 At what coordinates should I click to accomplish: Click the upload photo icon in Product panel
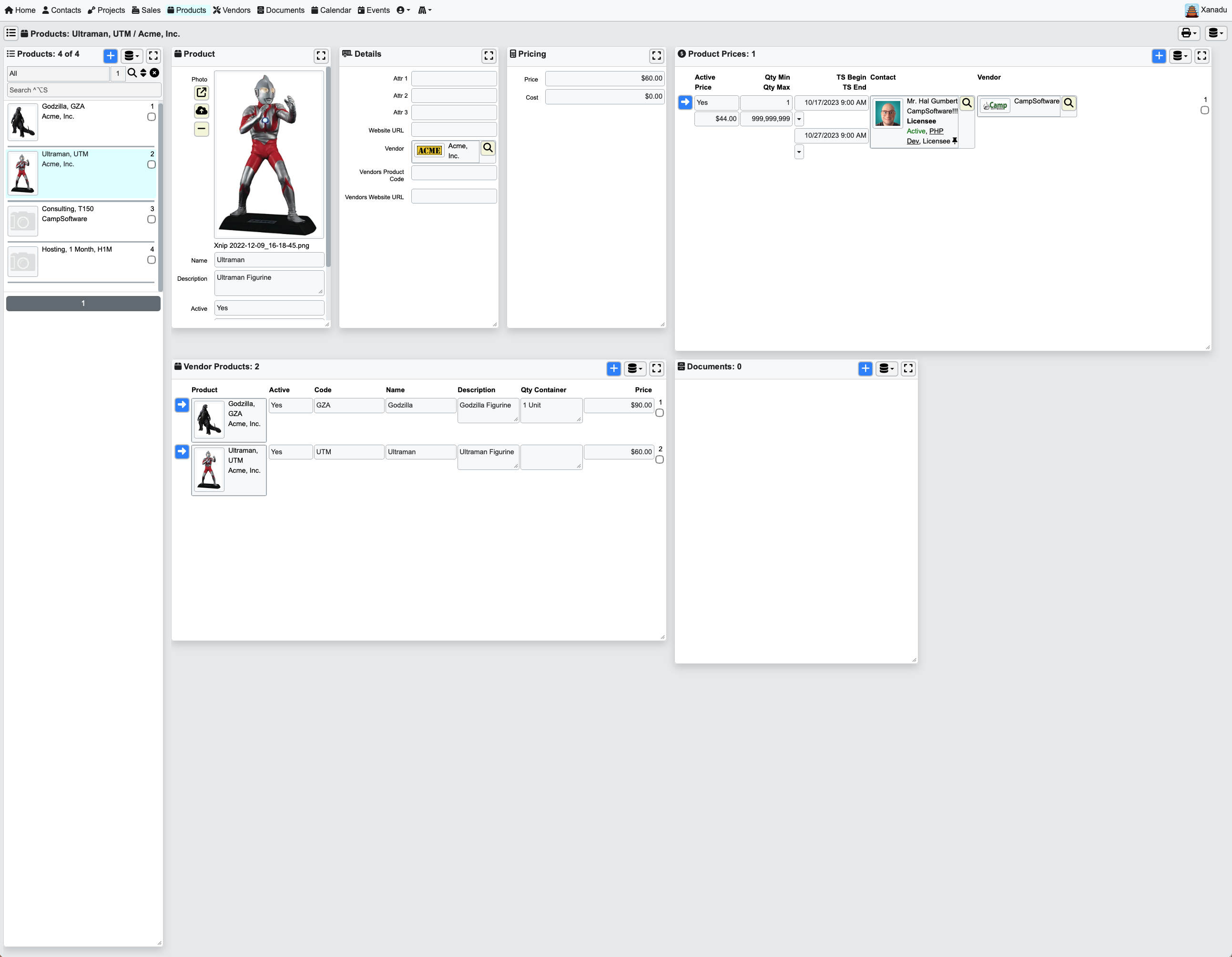point(202,111)
